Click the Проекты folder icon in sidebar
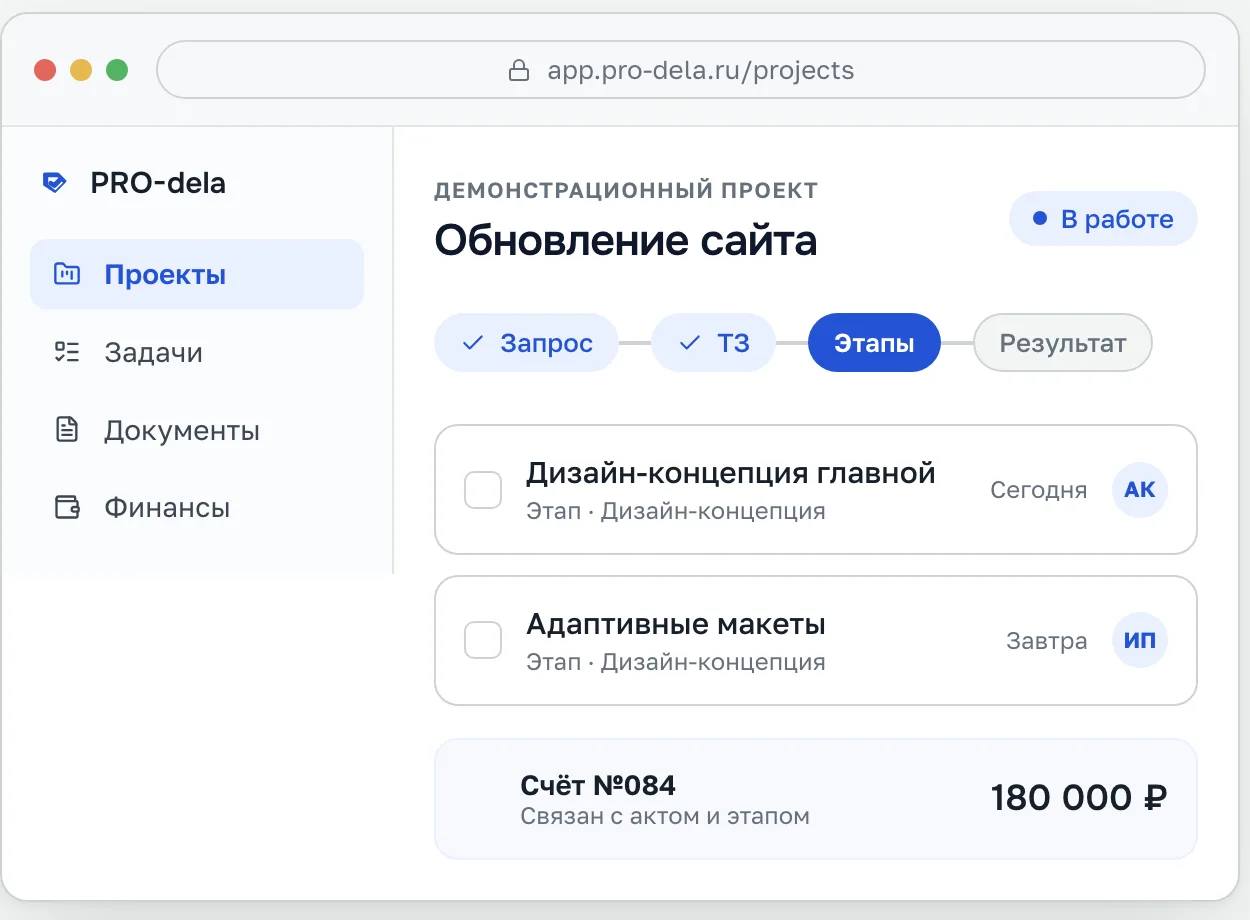 coord(67,274)
